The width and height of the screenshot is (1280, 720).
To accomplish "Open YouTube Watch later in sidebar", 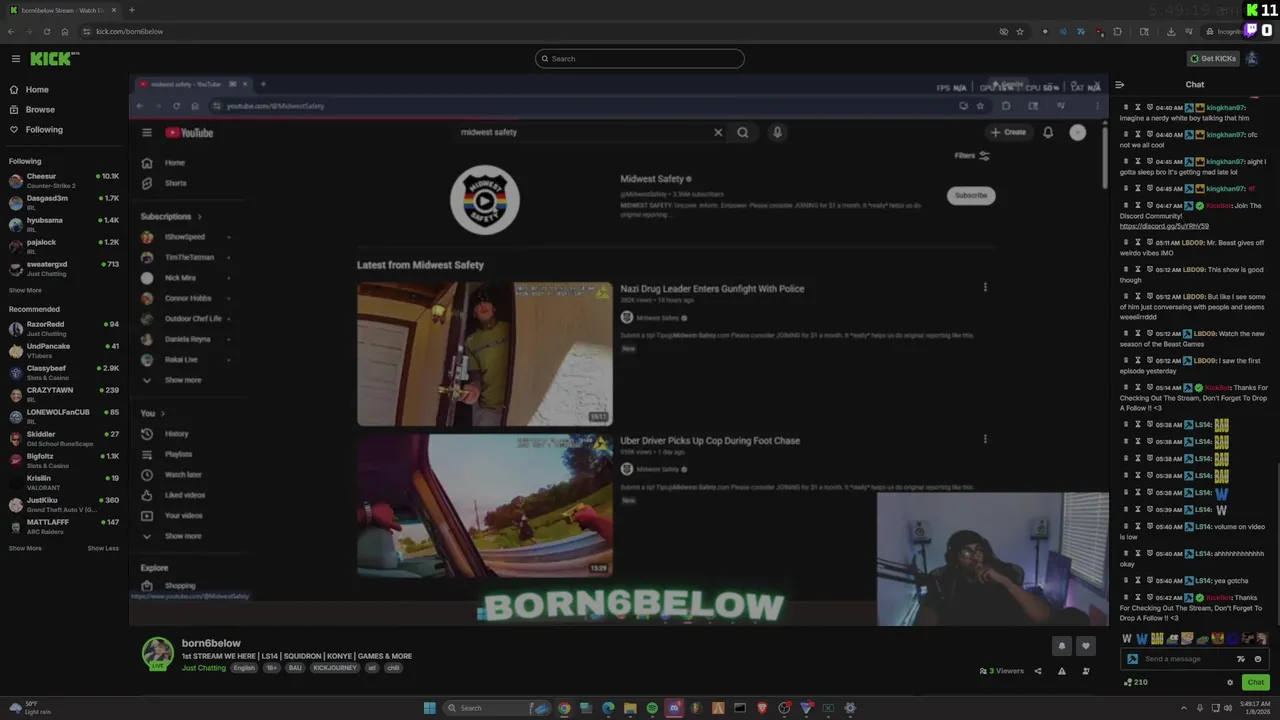I will (173, 475).
